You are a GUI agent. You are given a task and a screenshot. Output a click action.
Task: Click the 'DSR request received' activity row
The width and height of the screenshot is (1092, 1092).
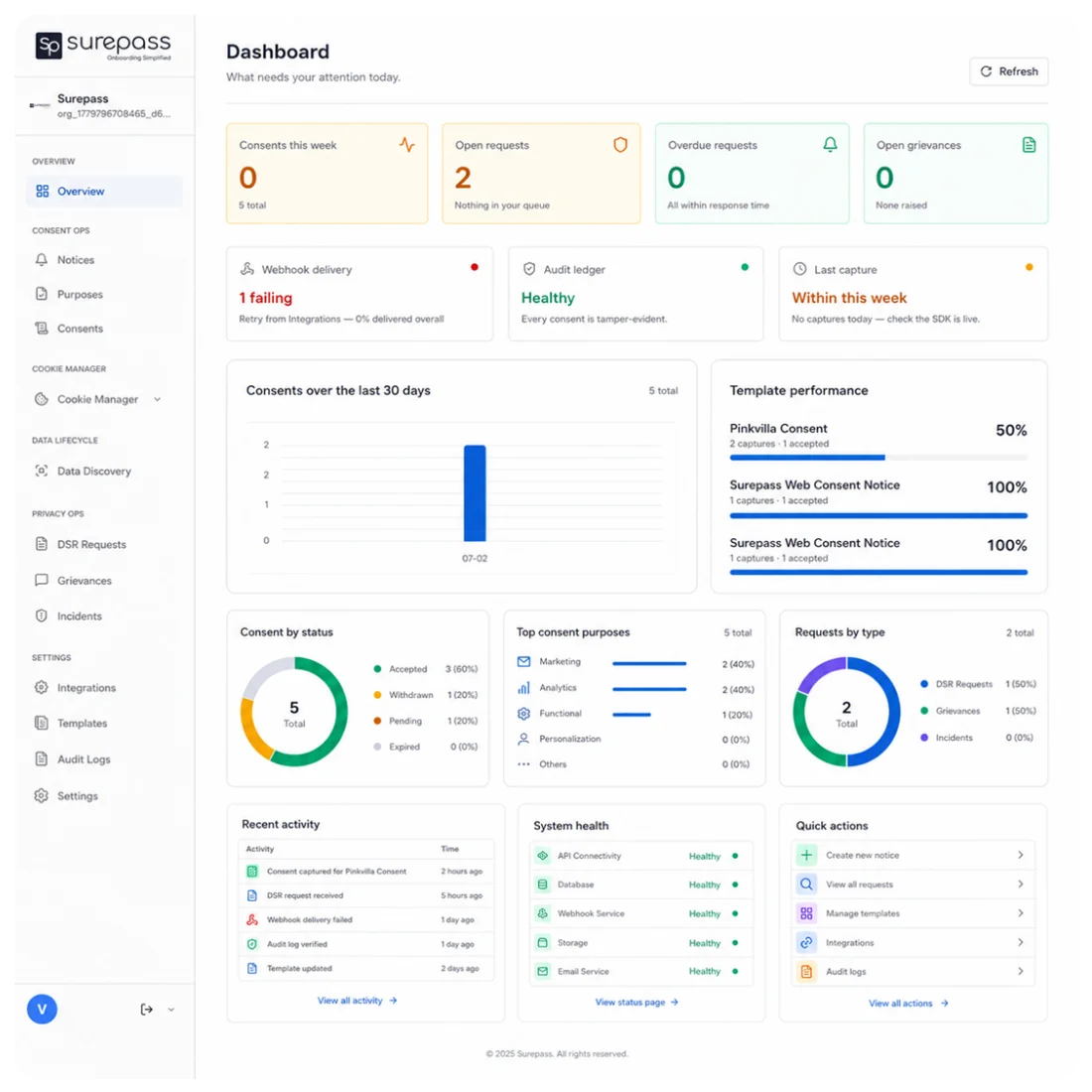coord(366,894)
